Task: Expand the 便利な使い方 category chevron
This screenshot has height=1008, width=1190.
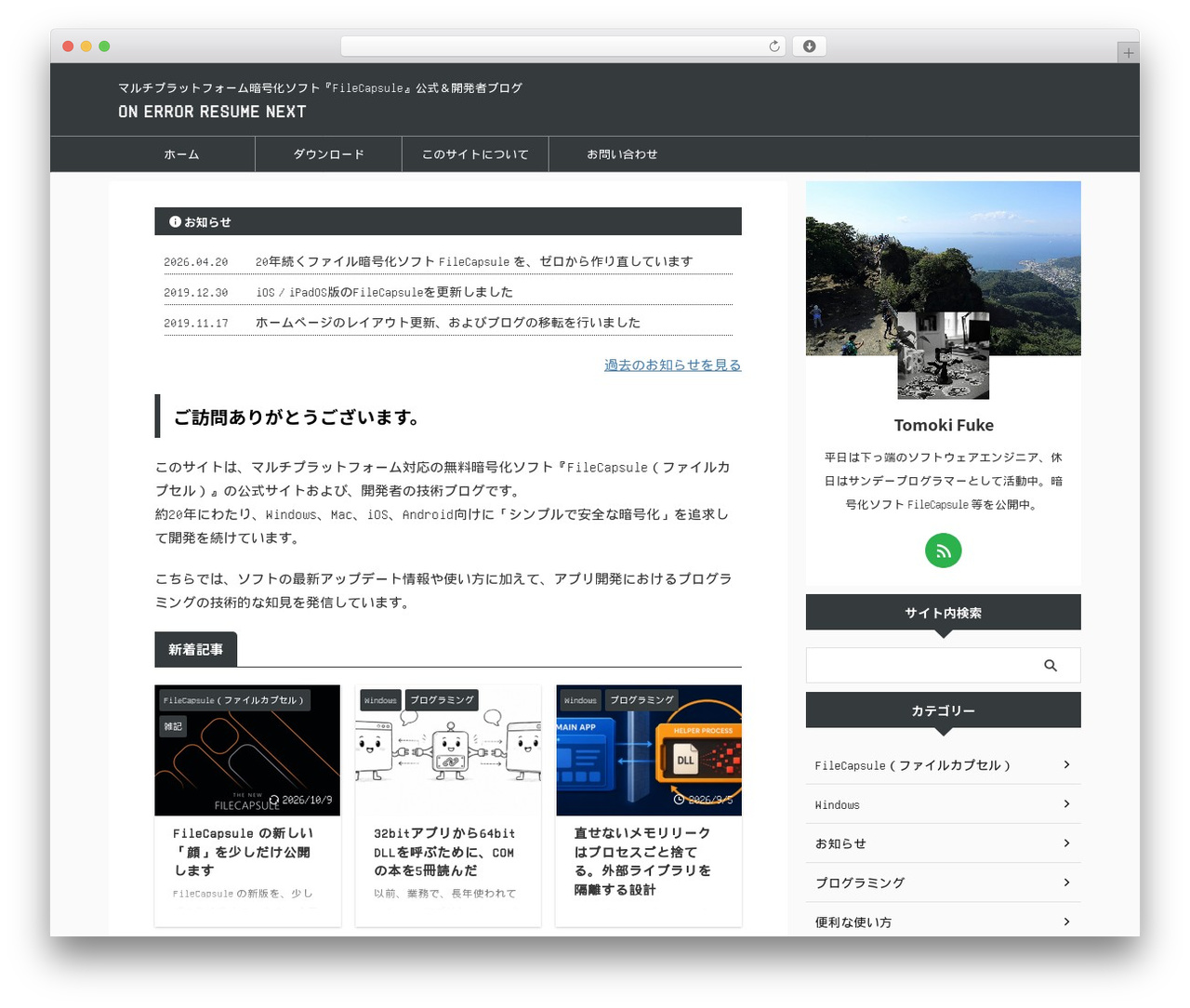Action: click(1066, 921)
